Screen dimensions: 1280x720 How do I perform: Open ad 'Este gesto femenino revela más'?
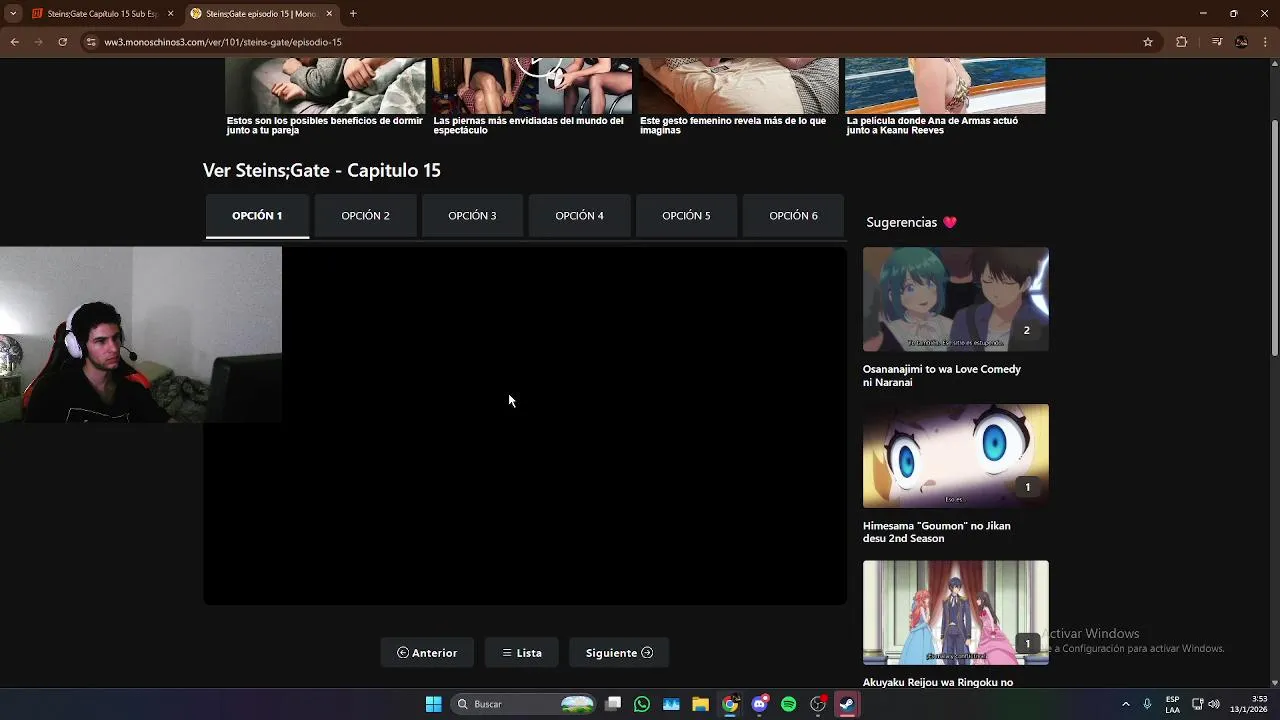point(733,125)
